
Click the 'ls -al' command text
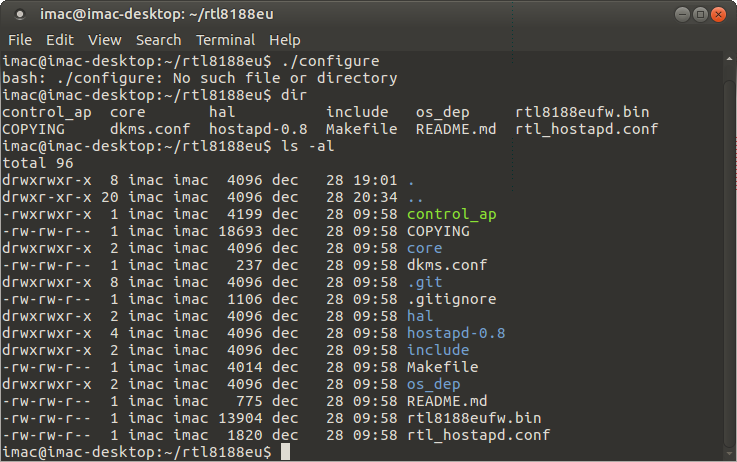tap(308, 146)
